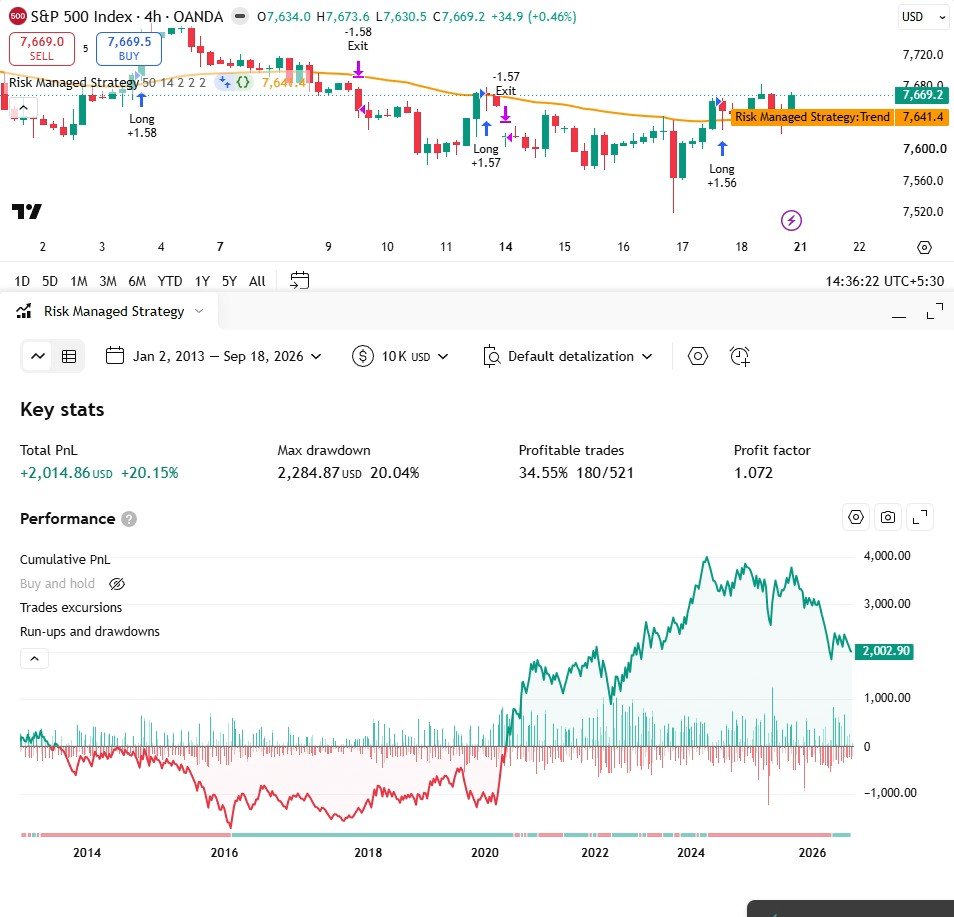954x917 pixels.
Task: Expand the Risk Managed Strategy tab chevron
Action: 199,311
